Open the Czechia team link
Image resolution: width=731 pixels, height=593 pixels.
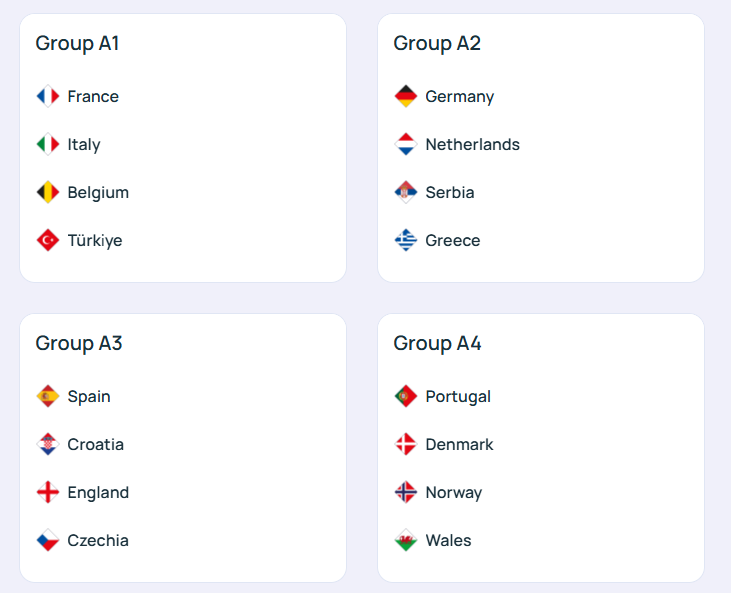pyautogui.click(x=98, y=540)
